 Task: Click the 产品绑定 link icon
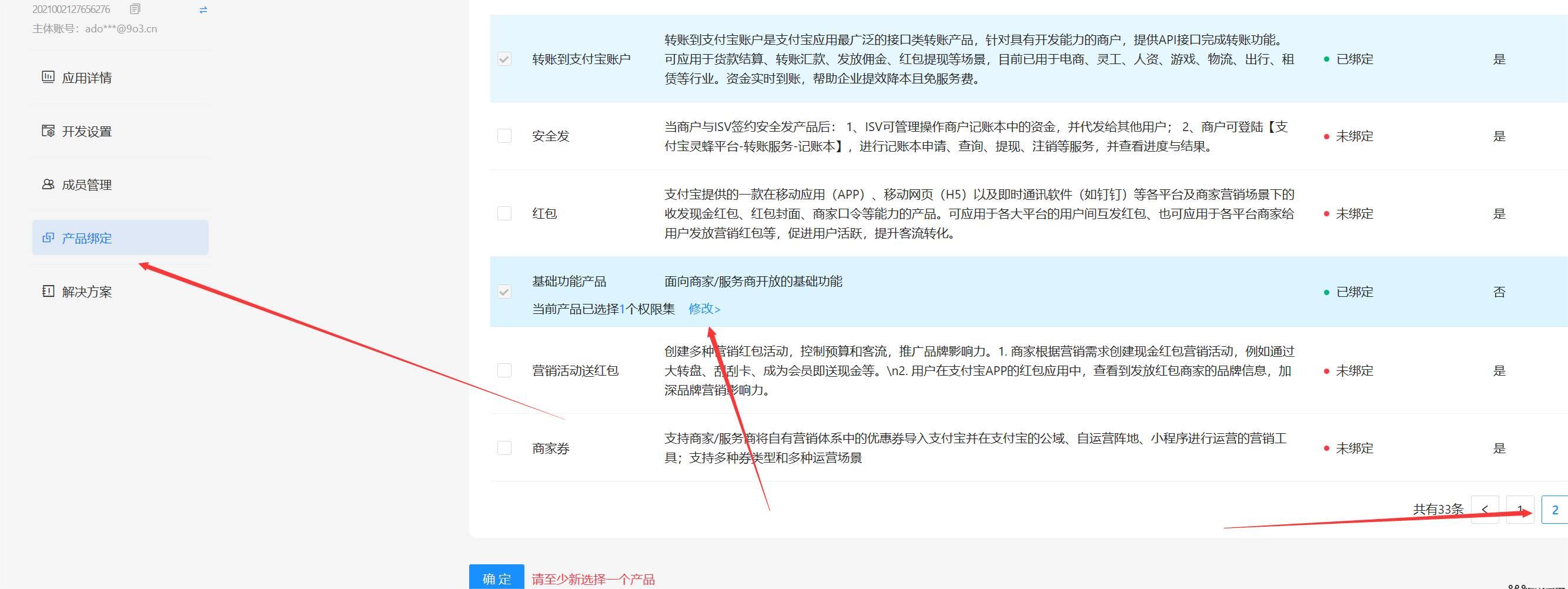coord(48,237)
